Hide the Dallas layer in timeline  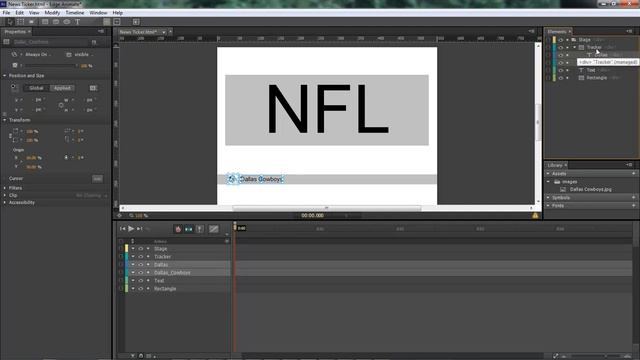tap(140, 264)
